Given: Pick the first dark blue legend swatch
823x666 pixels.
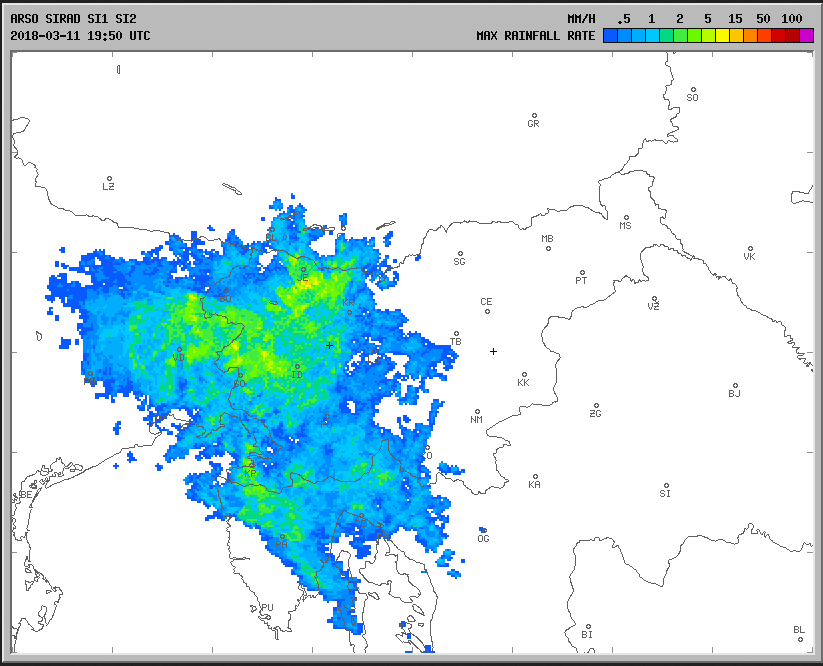Looking at the screenshot, I should pyautogui.click(x=610, y=36).
